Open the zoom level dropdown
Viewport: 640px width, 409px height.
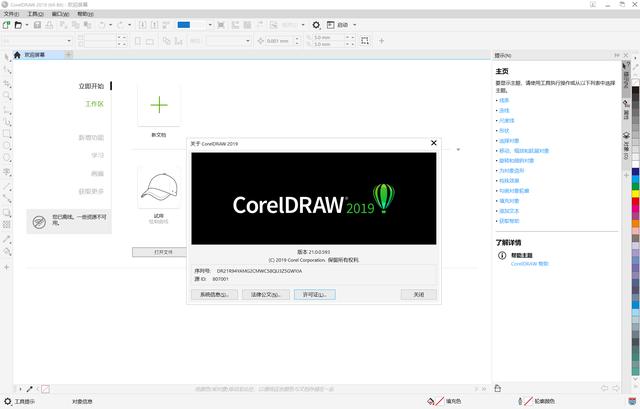pos(210,25)
